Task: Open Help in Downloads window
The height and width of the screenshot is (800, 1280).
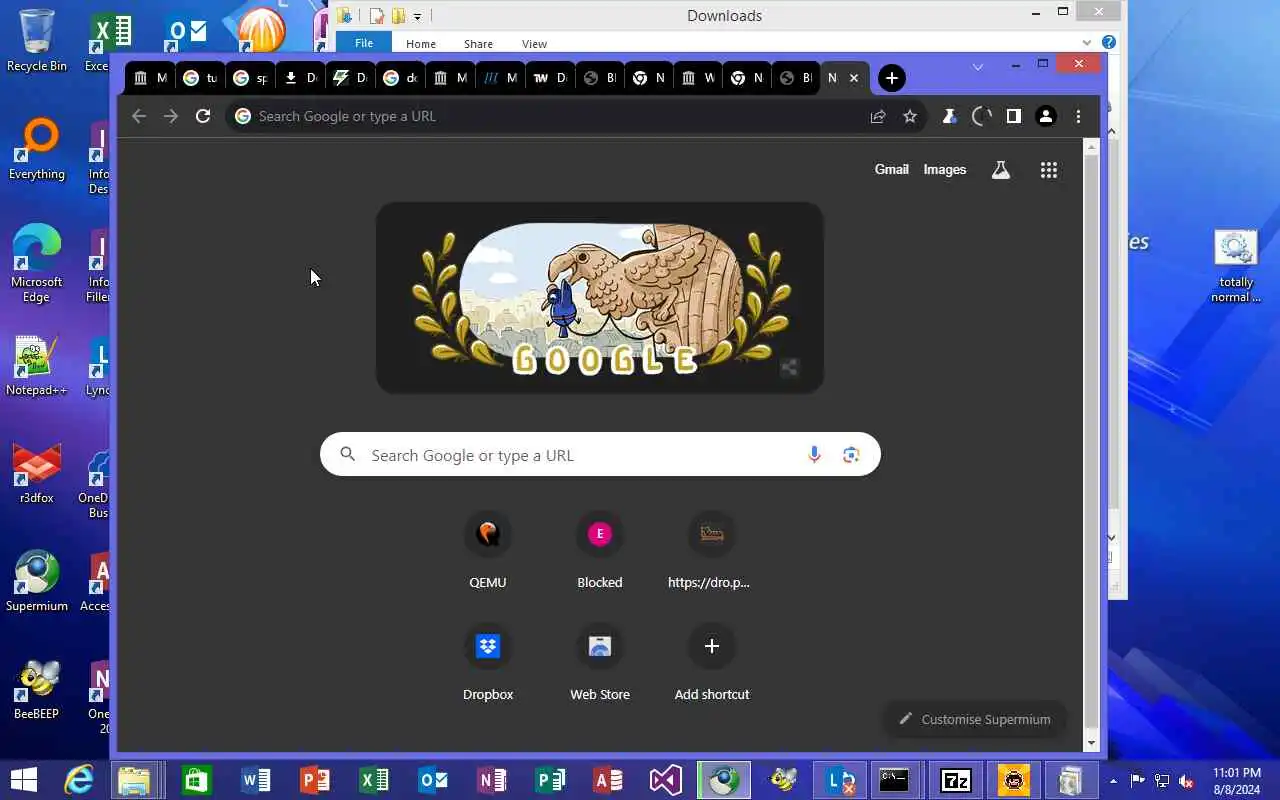Action: (1108, 42)
